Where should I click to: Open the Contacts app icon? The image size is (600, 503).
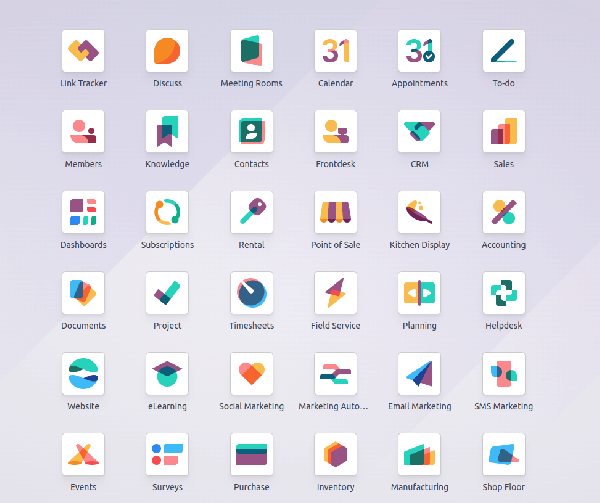(x=251, y=132)
